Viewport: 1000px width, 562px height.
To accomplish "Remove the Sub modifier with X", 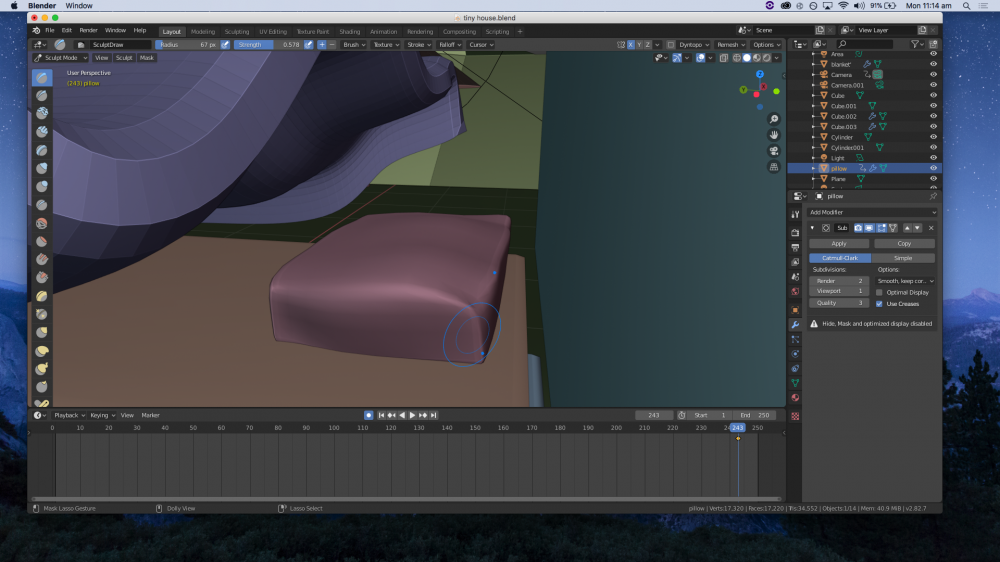I will coord(931,228).
